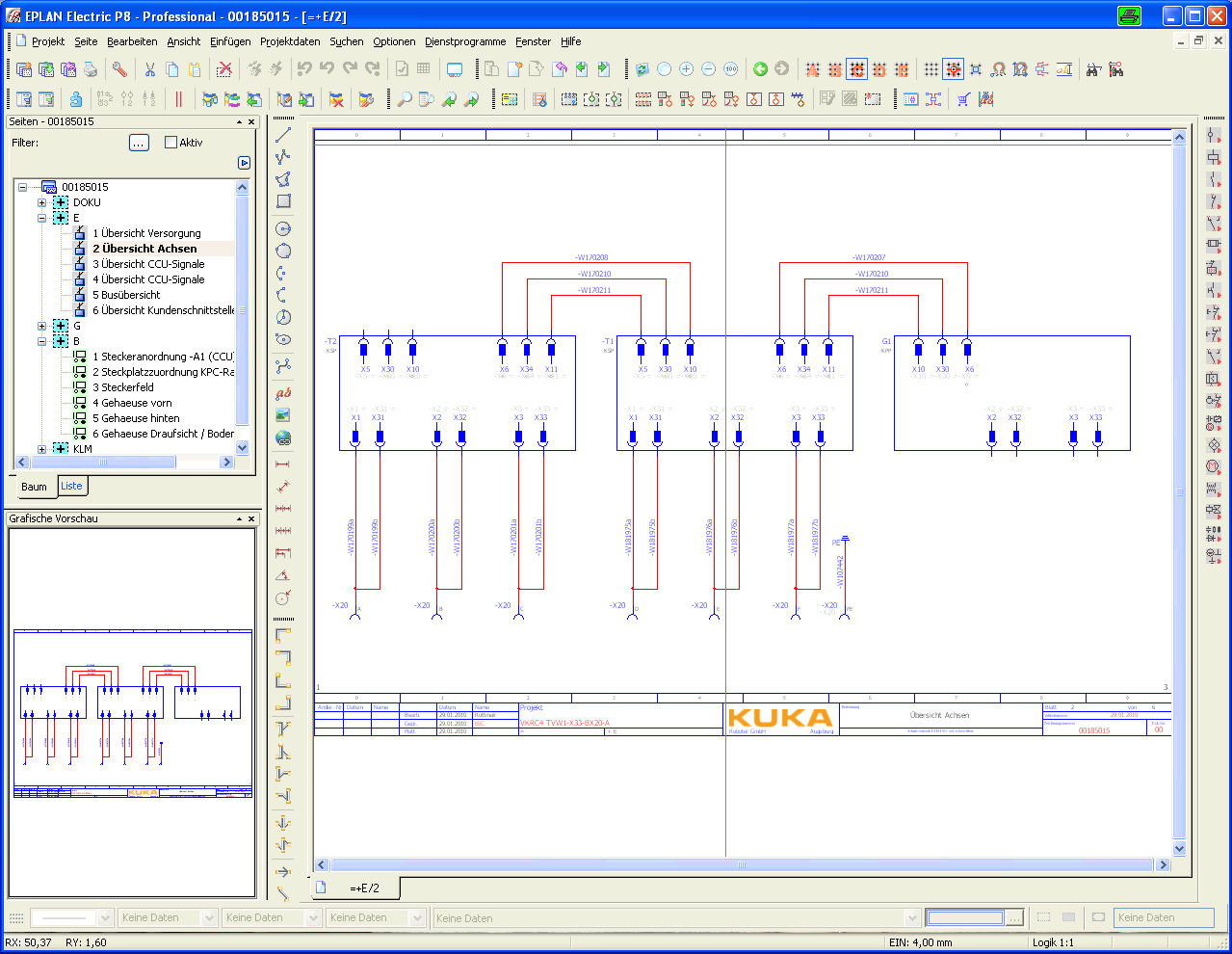Click the Print icon in toolbar

point(91,69)
